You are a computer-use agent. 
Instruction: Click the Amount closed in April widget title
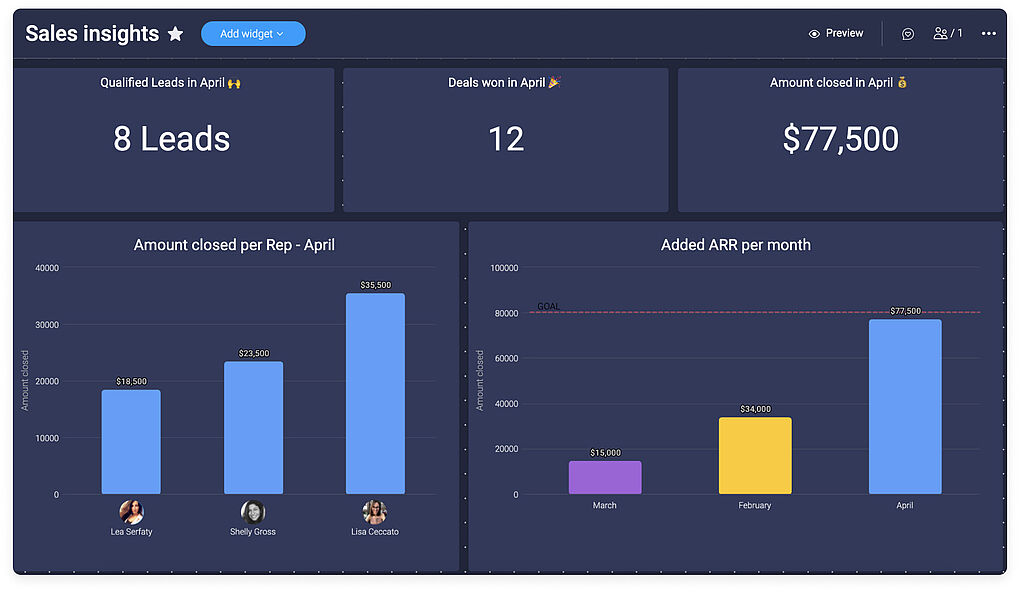[x=838, y=83]
